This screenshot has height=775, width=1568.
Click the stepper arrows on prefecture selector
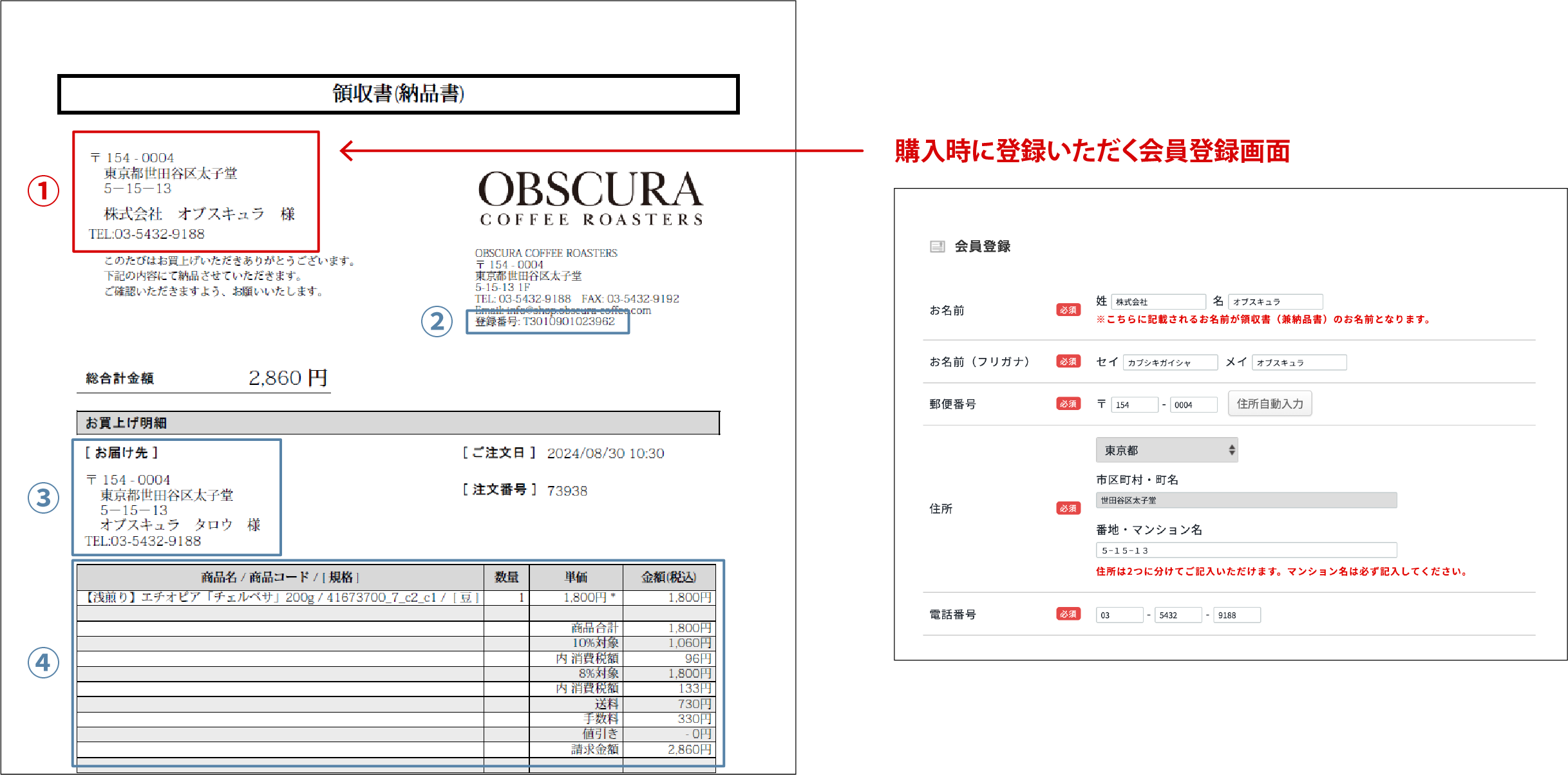tap(1231, 450)
